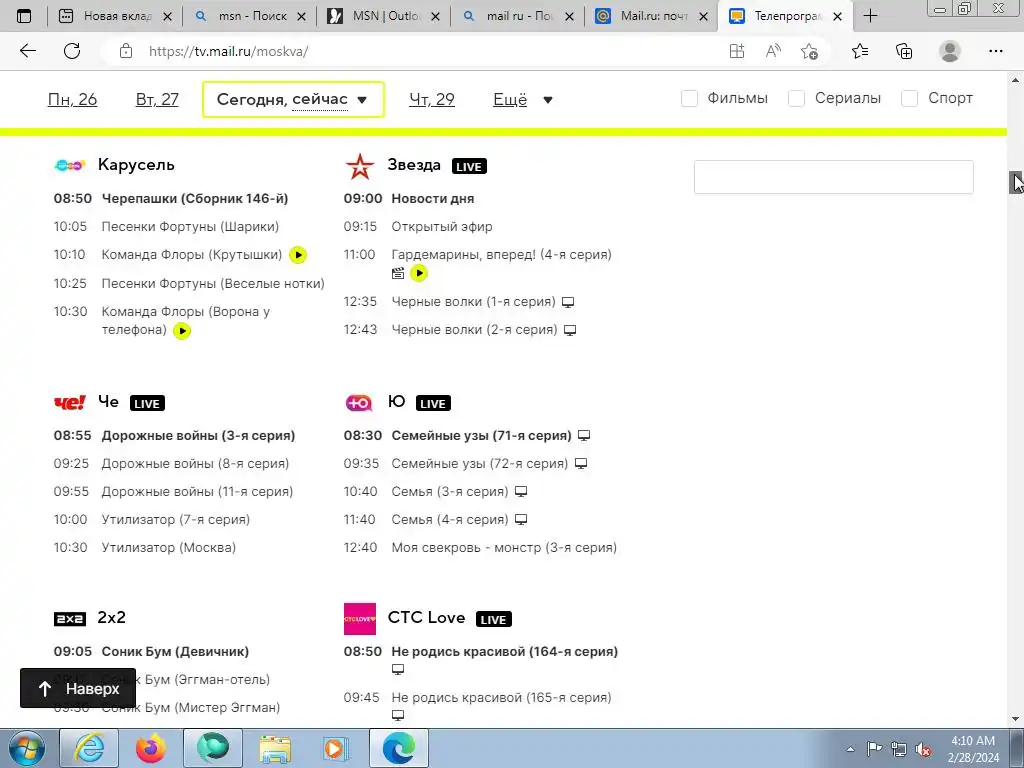This screenshot has height=768, width=1024.
Task: Click the Ю channel logo
Action: (x=359, y=403)
